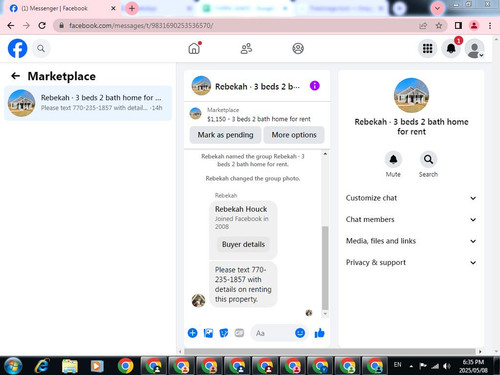
Task: Open the Chrome three-dot menu
Action: [490, 25]
